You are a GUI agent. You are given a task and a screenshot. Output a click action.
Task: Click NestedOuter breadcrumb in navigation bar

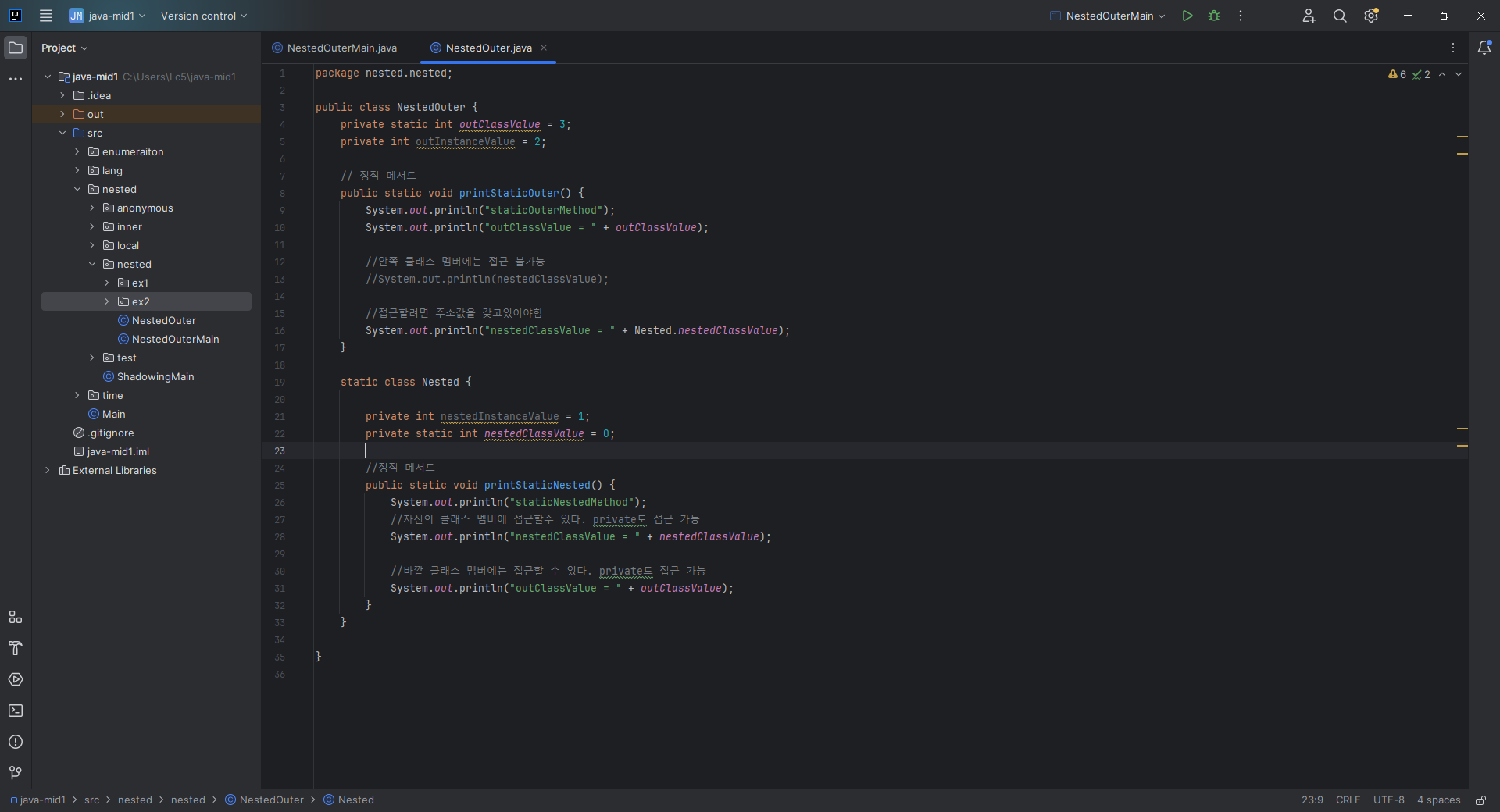(x=264, y=800)
